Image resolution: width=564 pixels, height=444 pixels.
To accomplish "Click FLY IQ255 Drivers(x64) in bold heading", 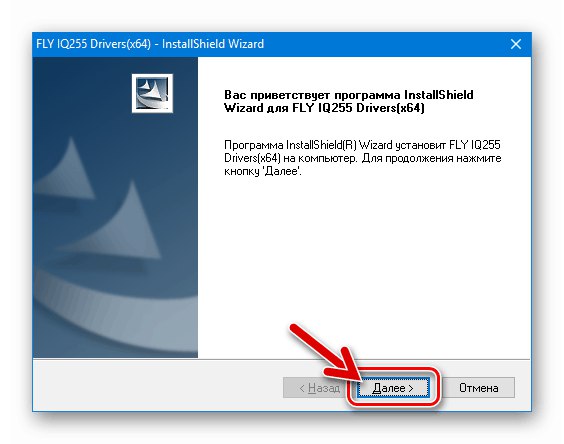I will (x=358, y=108).
